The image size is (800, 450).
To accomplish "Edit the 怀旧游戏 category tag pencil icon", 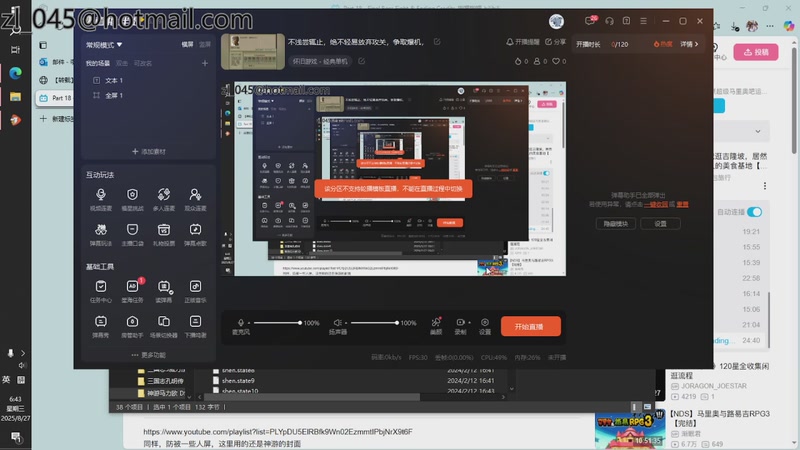I will click(x=362, y=61).
